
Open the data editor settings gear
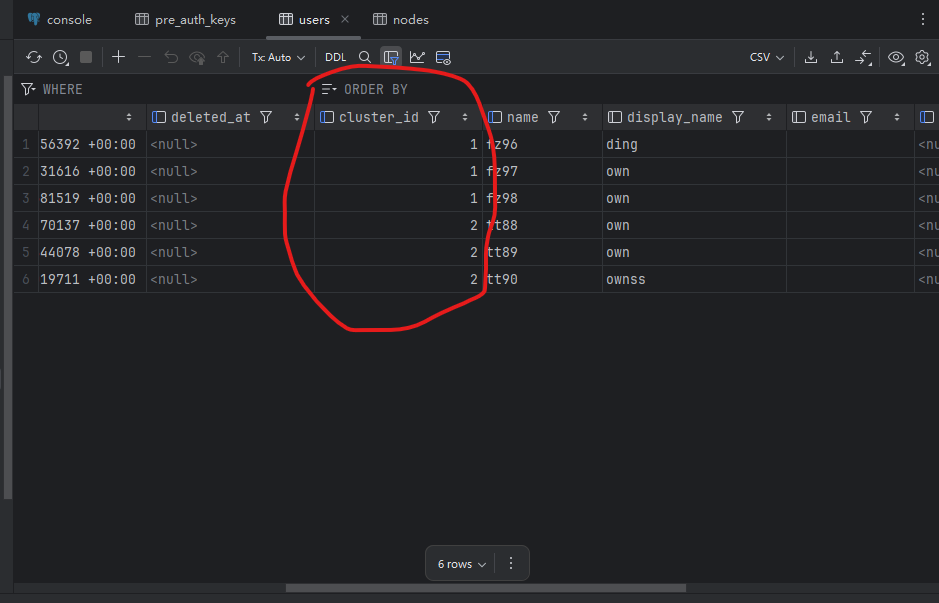pos(922,58)
